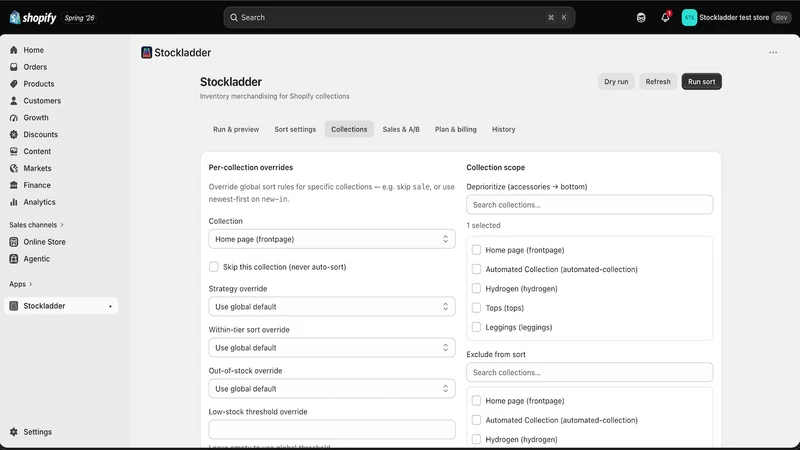Open the Out-of-stock override dropdown

(332, 389)
